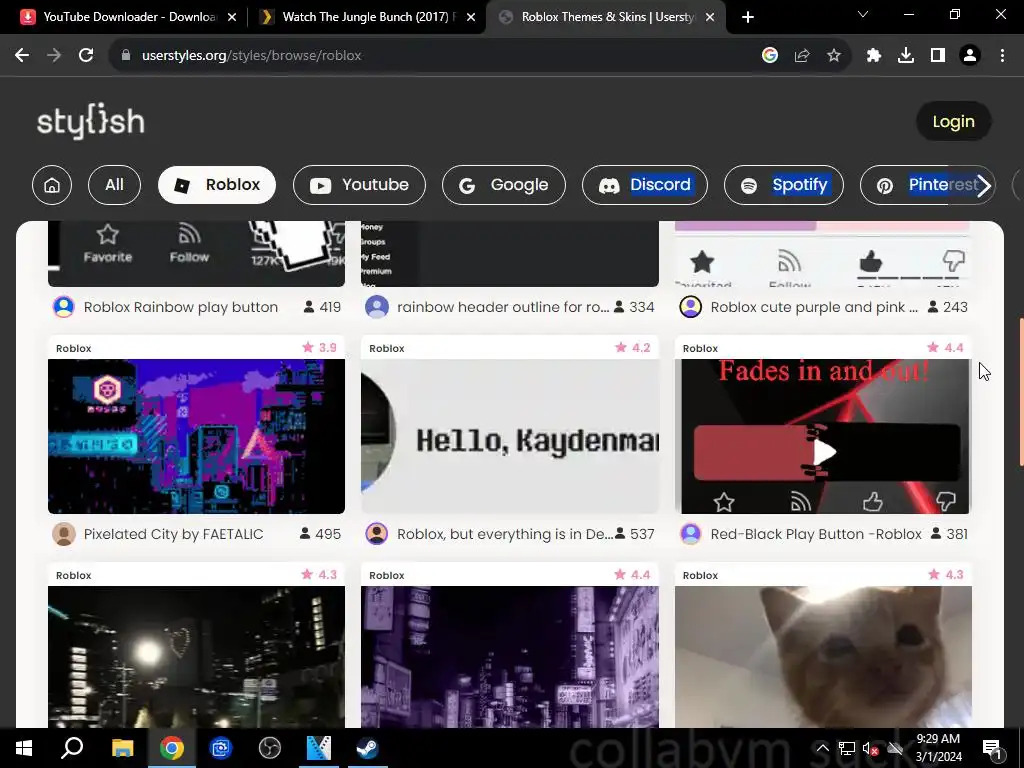Open OBS Studio from taskbar

[x=269, y=748]
